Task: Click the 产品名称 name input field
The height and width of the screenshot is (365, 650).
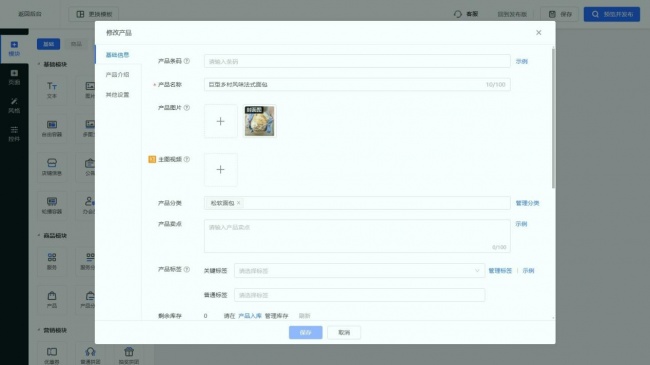Action: (357, 84)
